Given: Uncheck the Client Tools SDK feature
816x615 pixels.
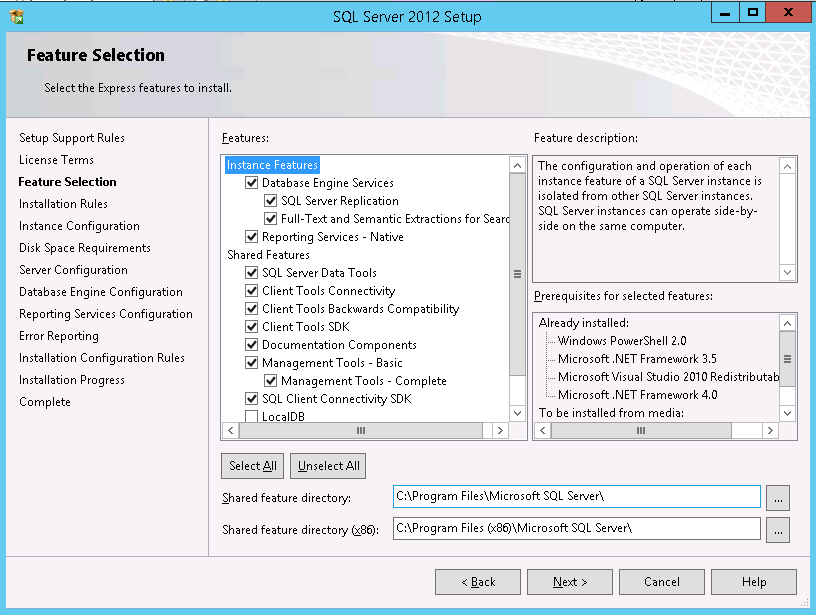Looking at the screenshot, I should click(x=251, y=327).
